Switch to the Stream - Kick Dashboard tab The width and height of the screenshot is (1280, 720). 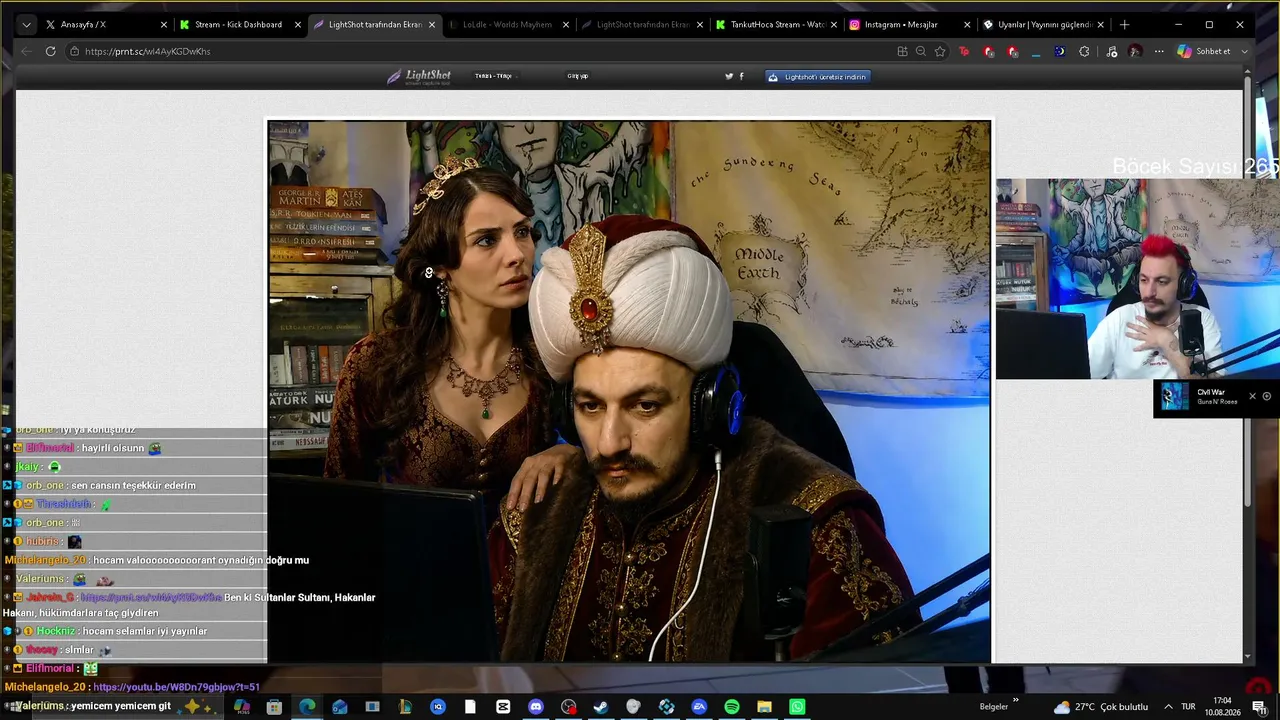click(x=240, y=25)
